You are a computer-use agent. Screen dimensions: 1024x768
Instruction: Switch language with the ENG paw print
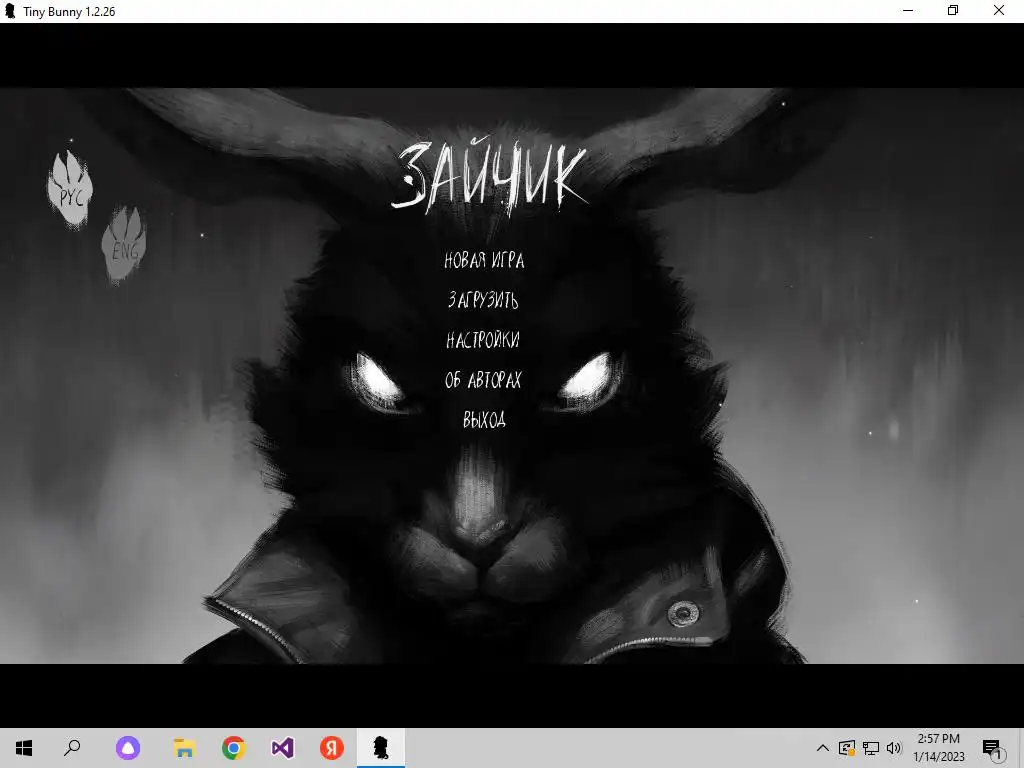pyautogui.click(x=123, y=244)
